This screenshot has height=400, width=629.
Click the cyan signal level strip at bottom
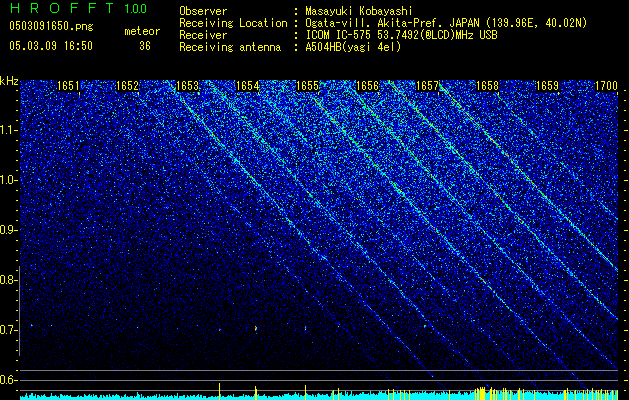[x=319, y=395]
